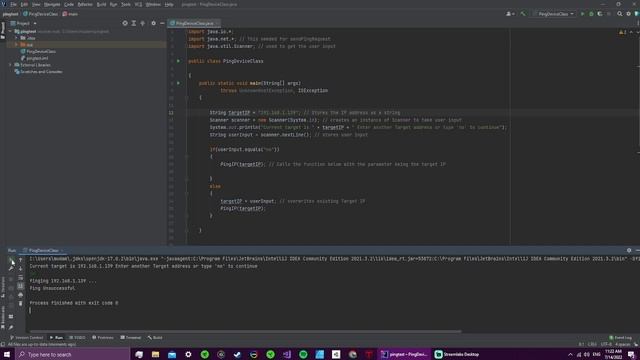The image size is (640, 360).
Task: Click the Run panel layout icon above pin
Action: [11, 317]
